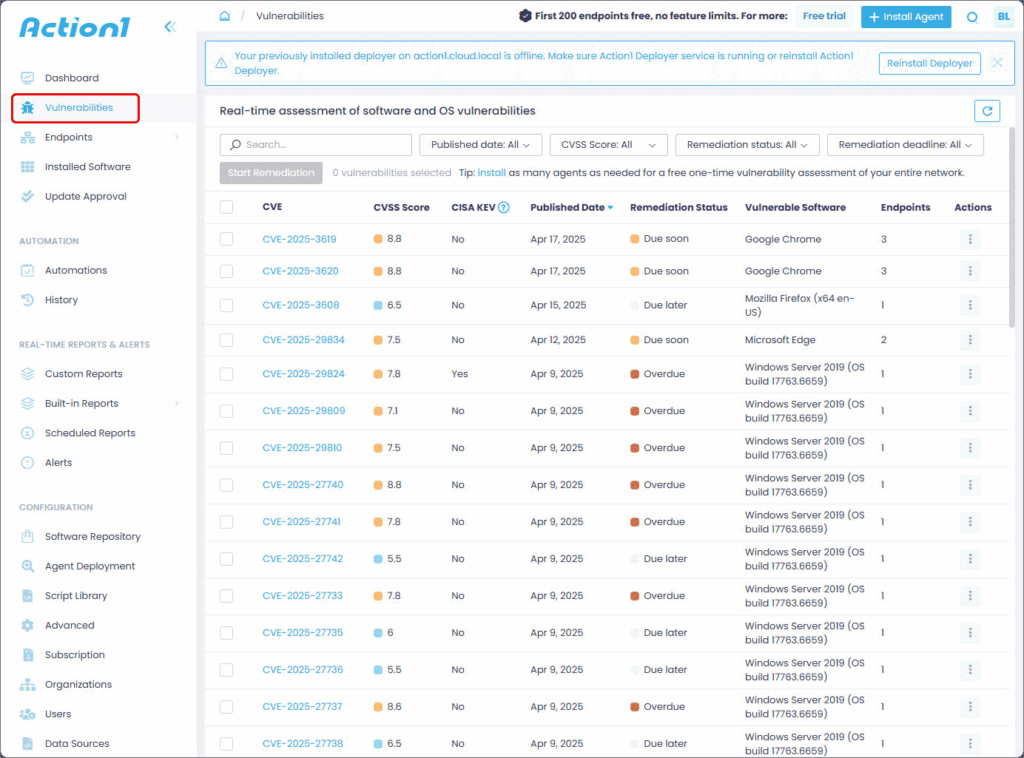Click the Users icon in sidebar

[27, 714]
